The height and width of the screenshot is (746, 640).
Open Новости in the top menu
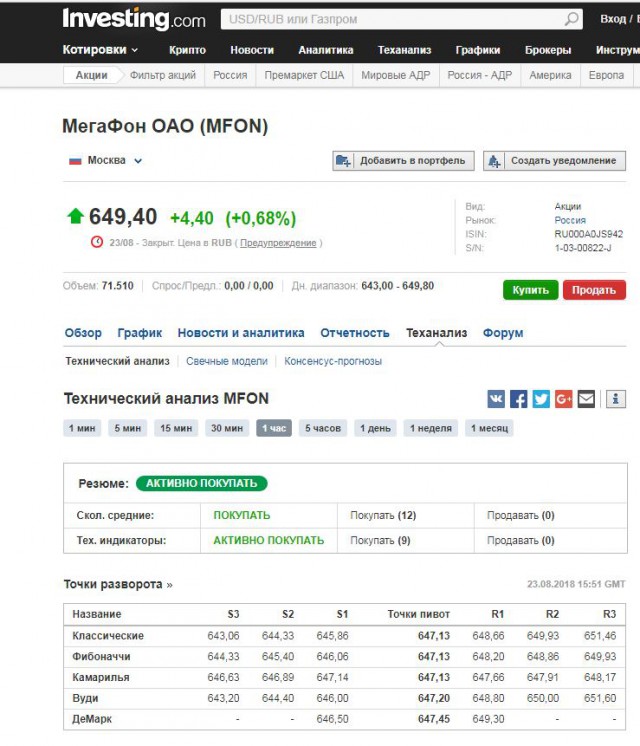coord(252,50)
